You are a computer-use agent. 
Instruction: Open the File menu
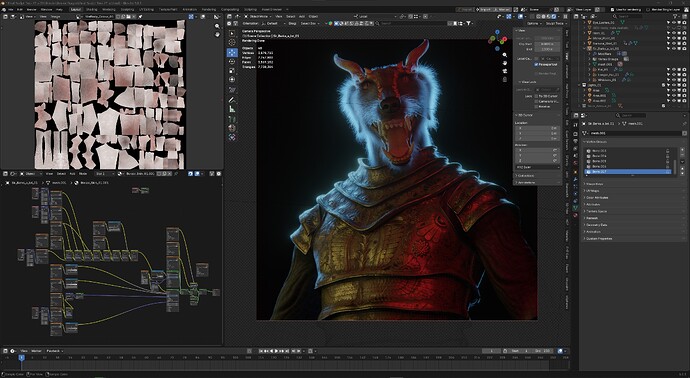[x=11, y=9]
